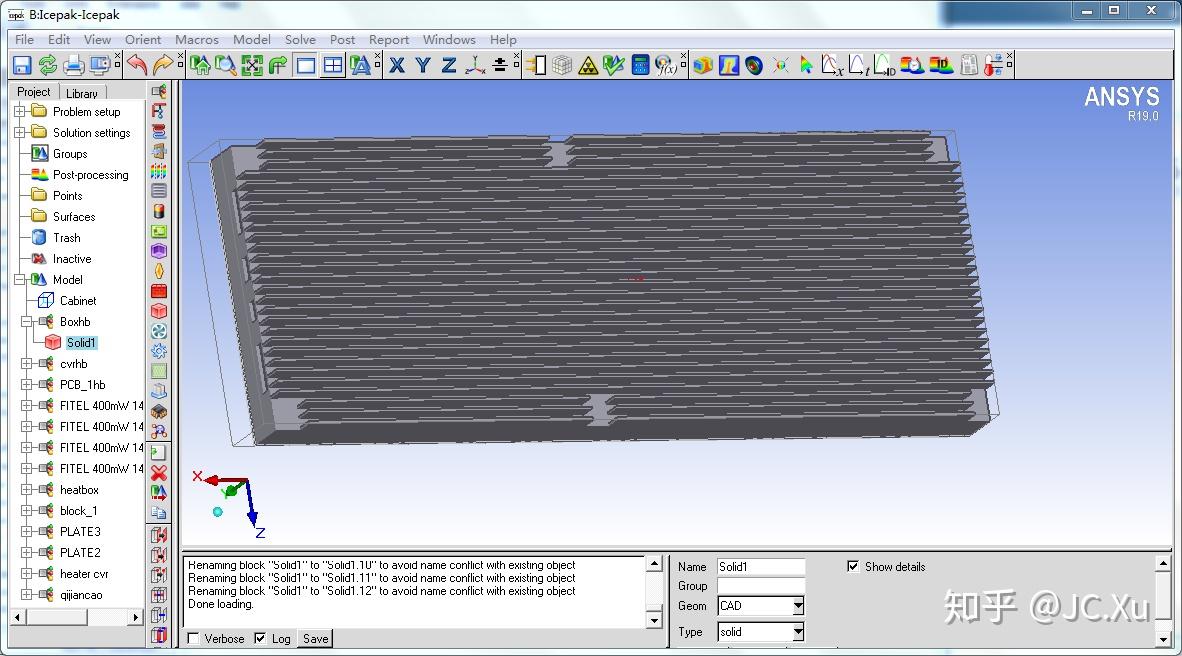Open the Geom CAD dropdown
1182x656 pixels.
tap(797, 606)
